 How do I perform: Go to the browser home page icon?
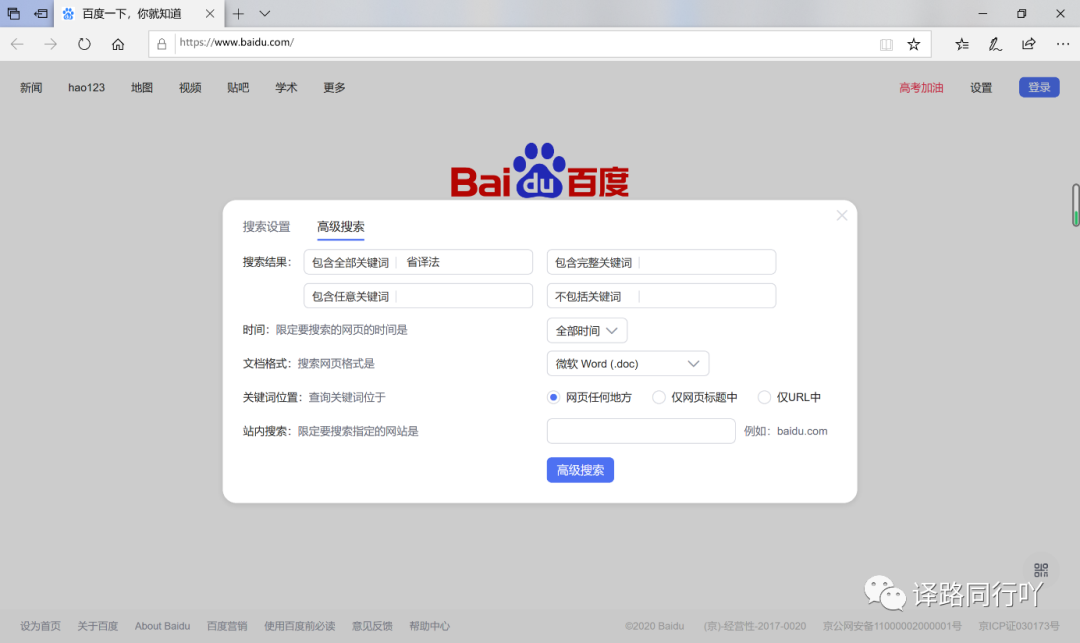(118, 45)
